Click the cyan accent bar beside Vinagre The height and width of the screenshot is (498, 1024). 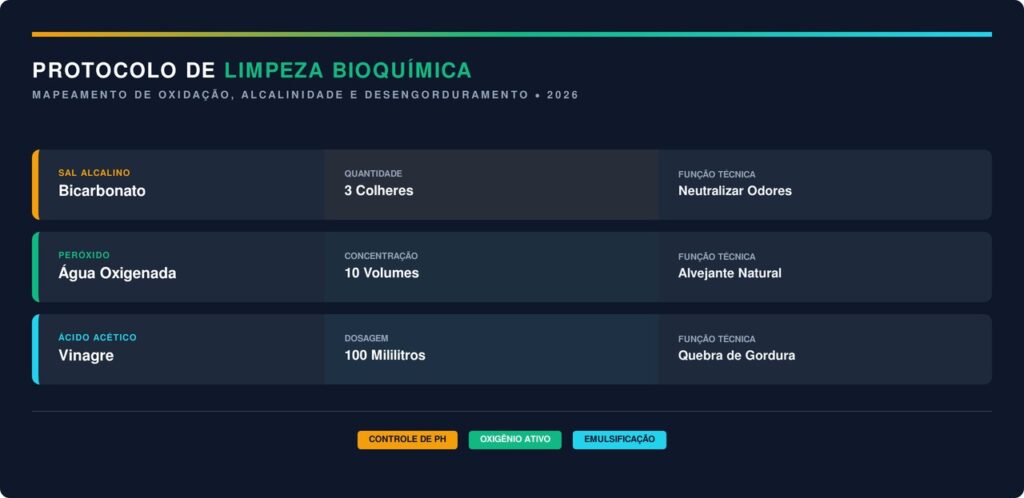tap(35, 349)
